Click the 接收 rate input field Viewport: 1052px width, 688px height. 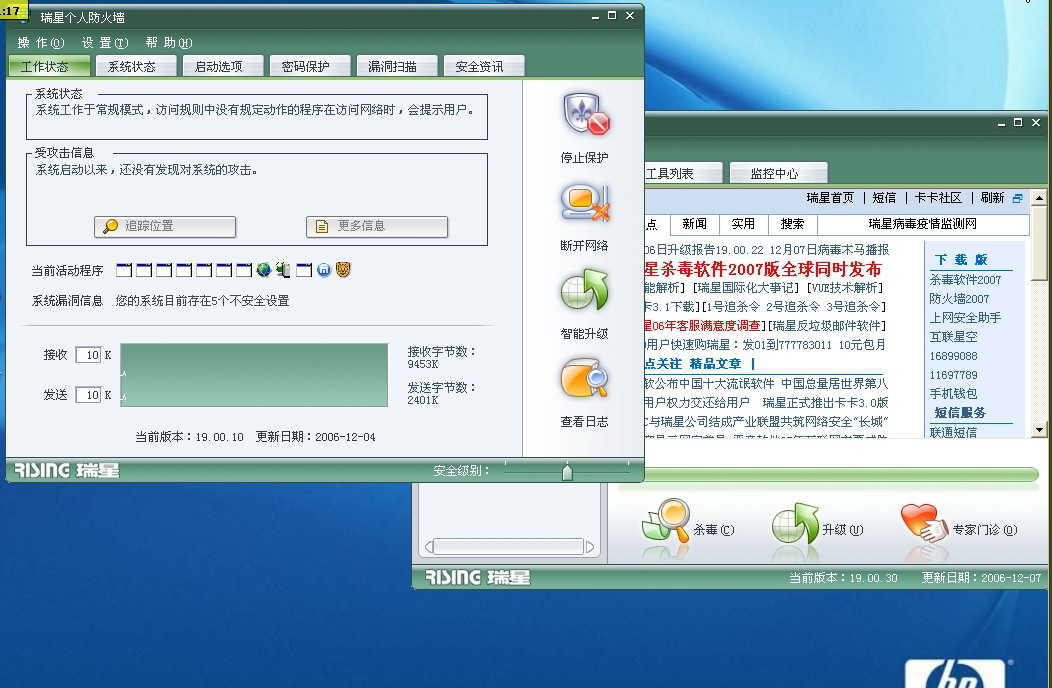point(88,354)
